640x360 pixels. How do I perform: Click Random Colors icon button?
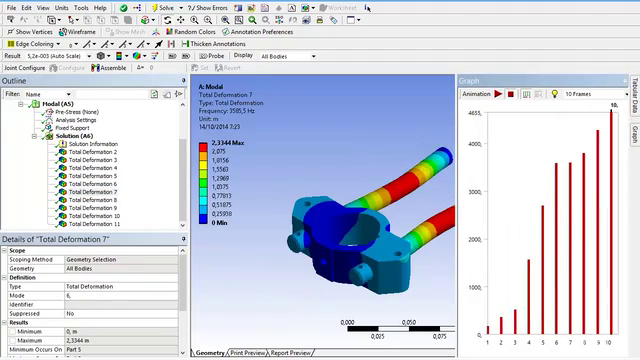click(x=191, y=32)
